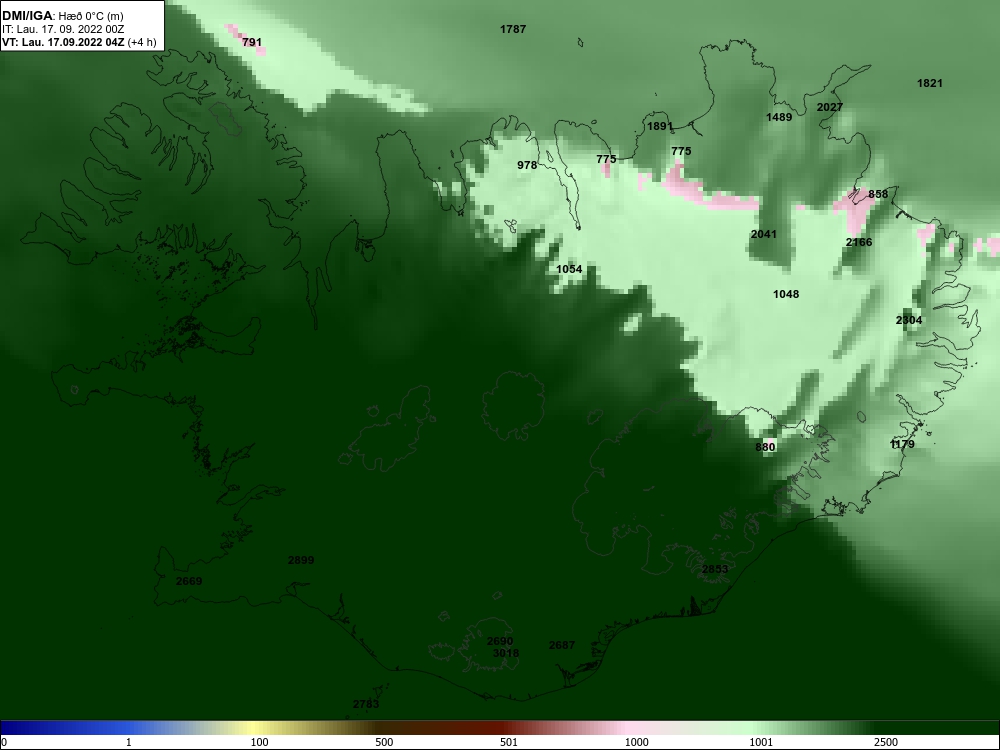The image size is (1000, 750).
Task: Select the 2669 height label
Action: coord(189,581)
